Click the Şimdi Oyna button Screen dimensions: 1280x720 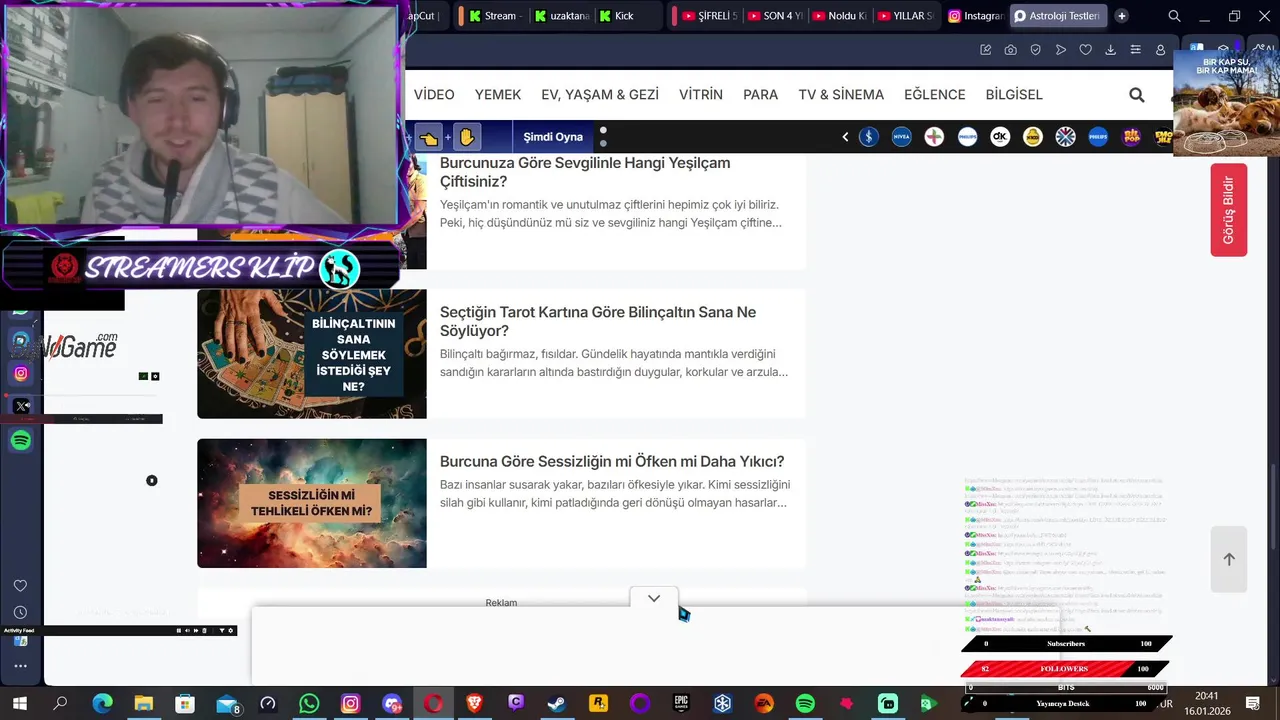pyautogui.click(x=553, y=137)
